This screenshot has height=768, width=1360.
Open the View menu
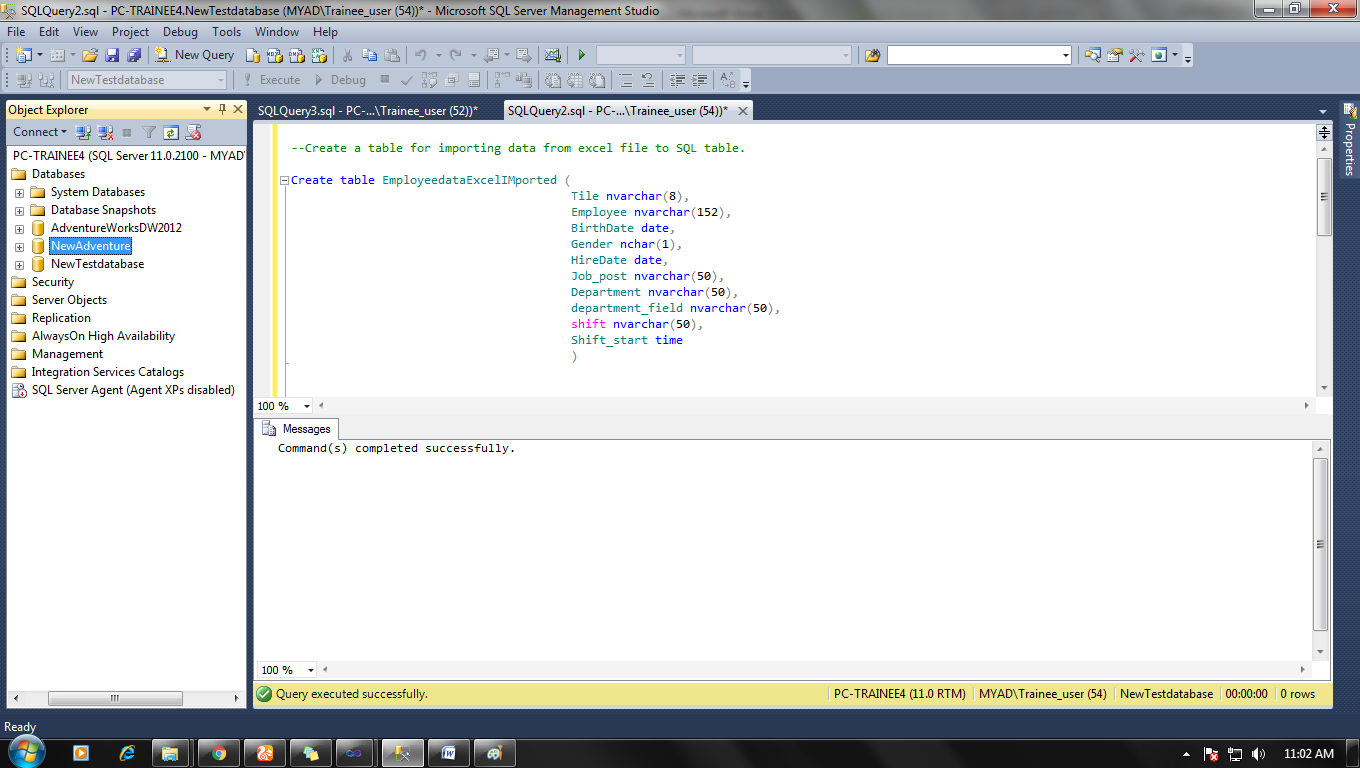click(85, 32)
